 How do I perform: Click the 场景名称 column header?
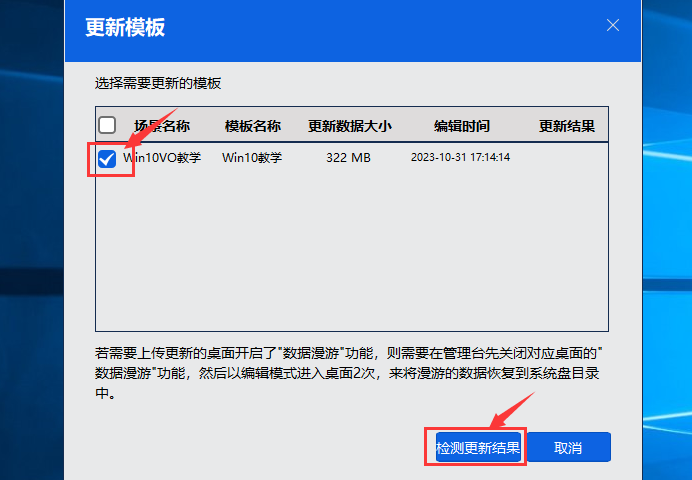(x=162, y=127)
